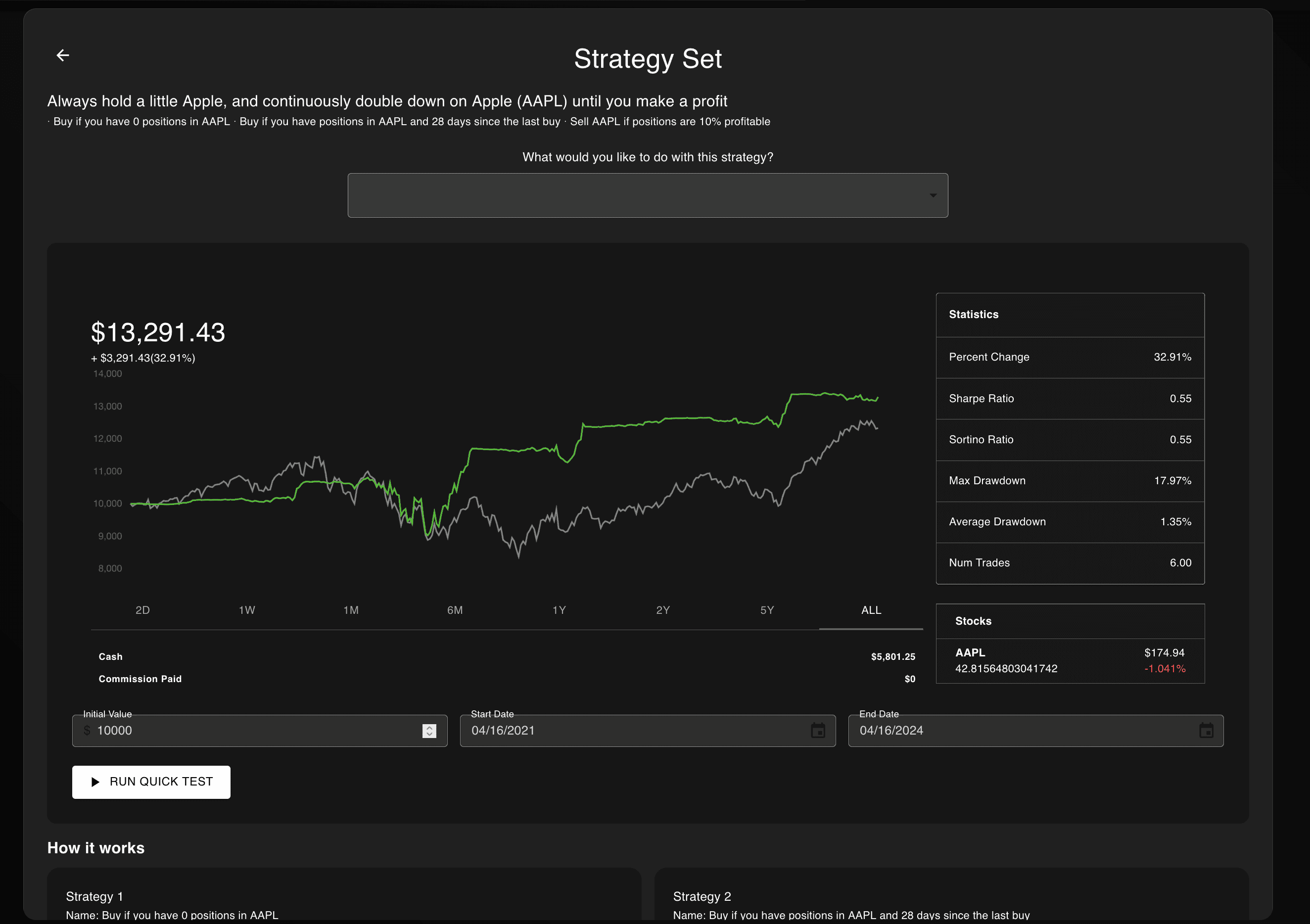The image size is (1310, 924).
Task: Click the play icon on Run Quick Test
Action: [95, 782]
